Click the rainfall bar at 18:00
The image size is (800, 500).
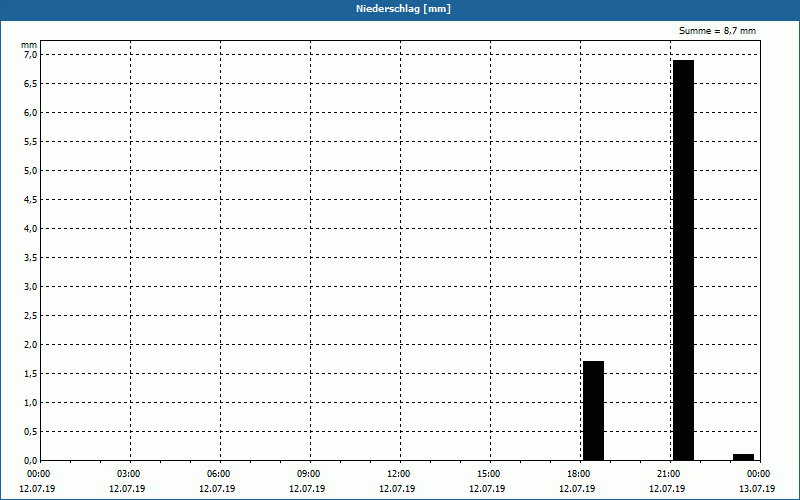click(x=593, y=411)
